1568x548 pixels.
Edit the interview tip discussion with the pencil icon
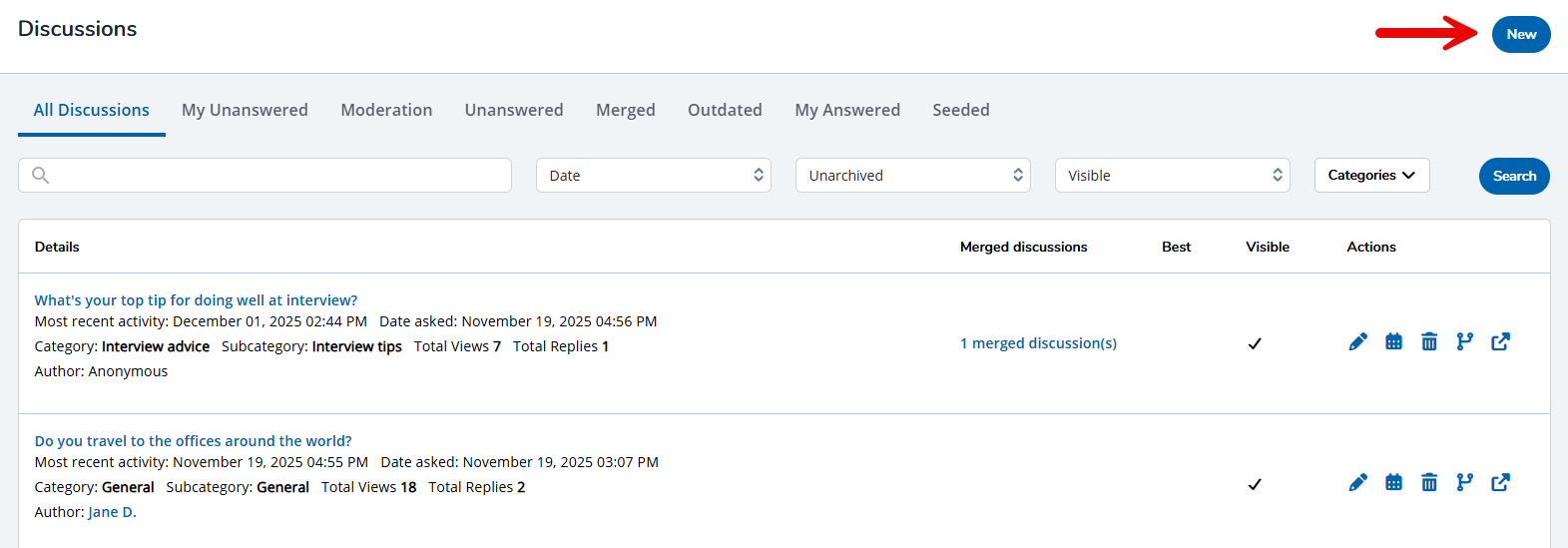coord(1357,342)
